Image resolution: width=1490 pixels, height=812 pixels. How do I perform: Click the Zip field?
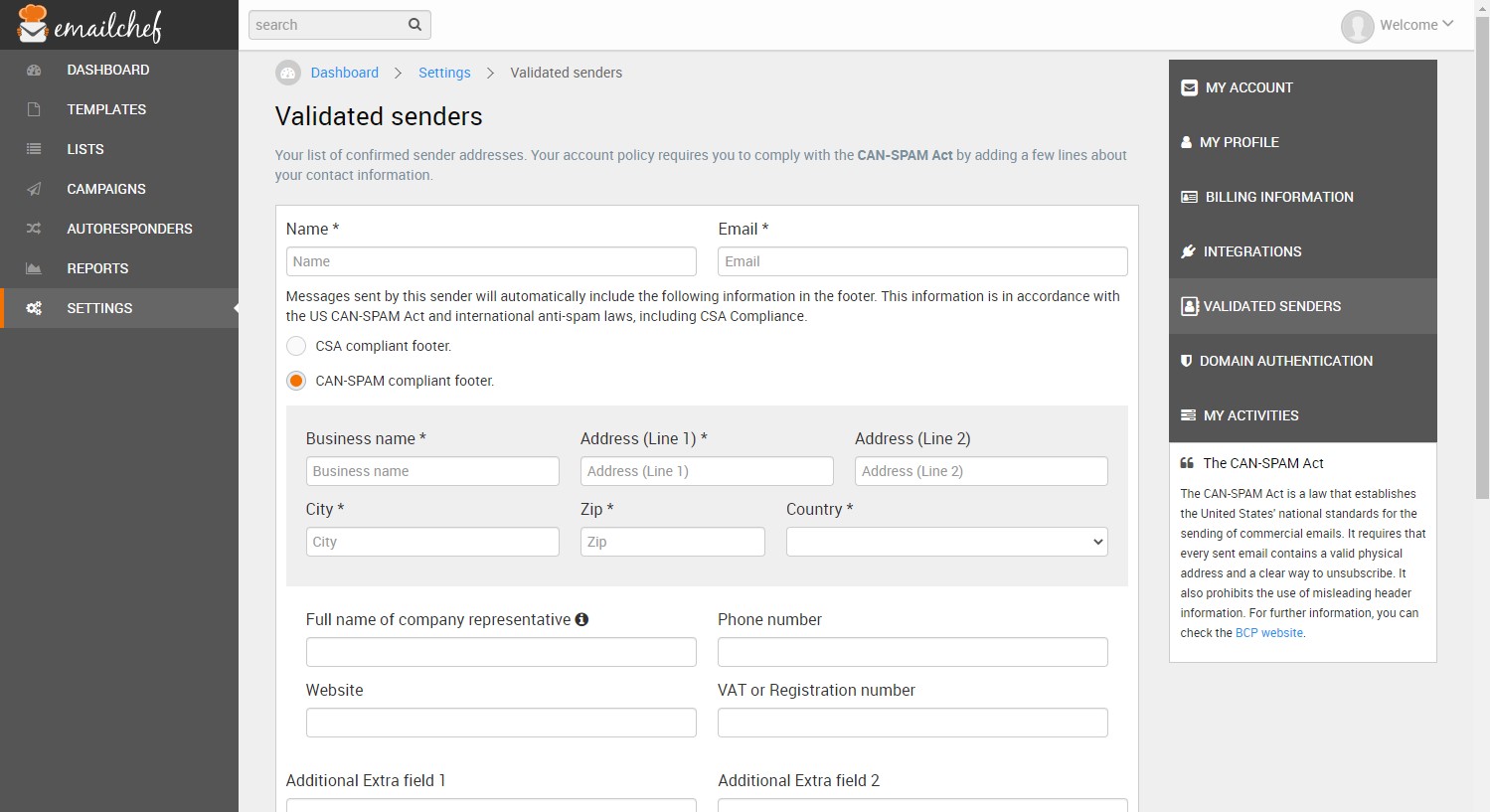pyautogui.click(x=673, y=542)
